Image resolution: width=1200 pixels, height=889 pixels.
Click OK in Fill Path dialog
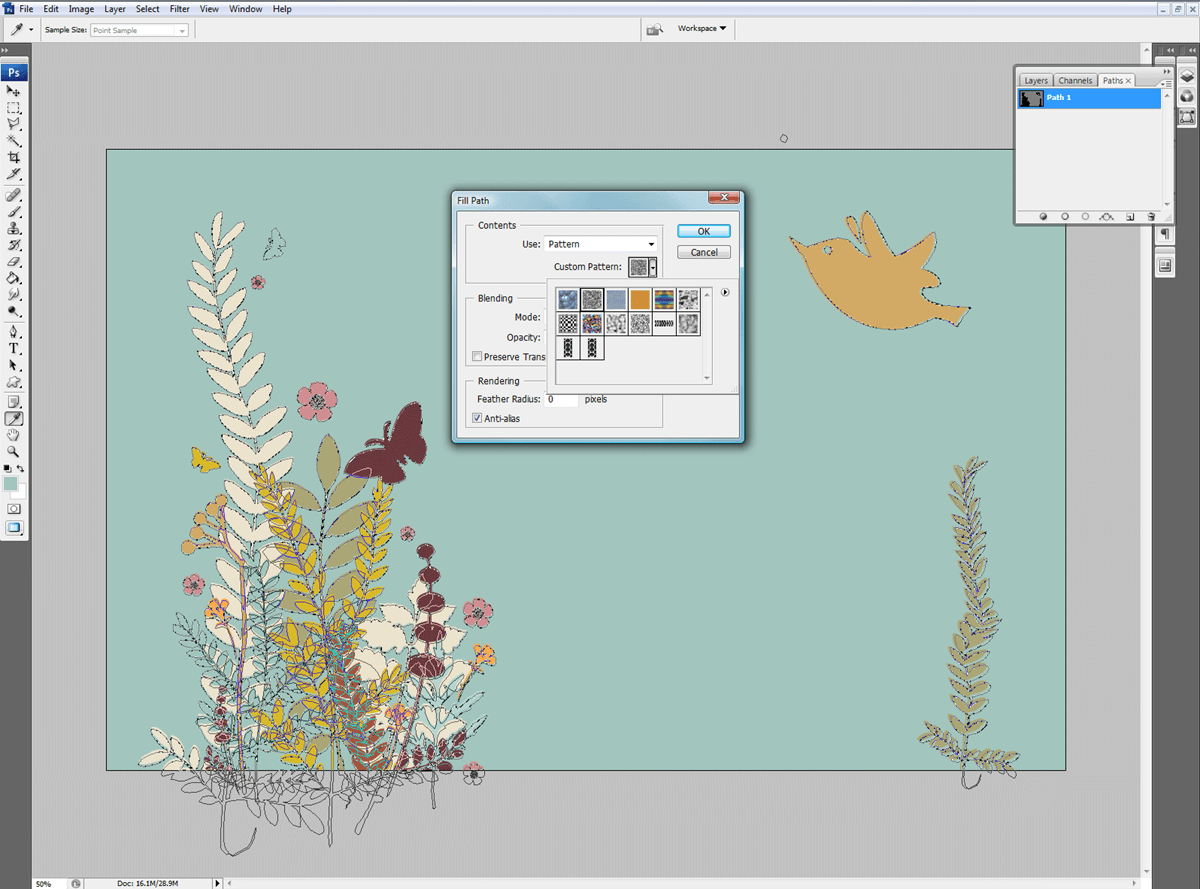click(703, 231)
